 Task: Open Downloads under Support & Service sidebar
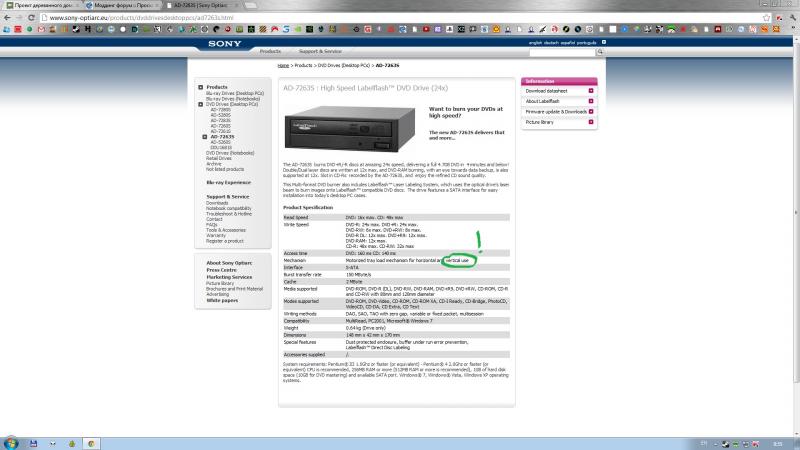pyautogui.click(x=217, y=203)
